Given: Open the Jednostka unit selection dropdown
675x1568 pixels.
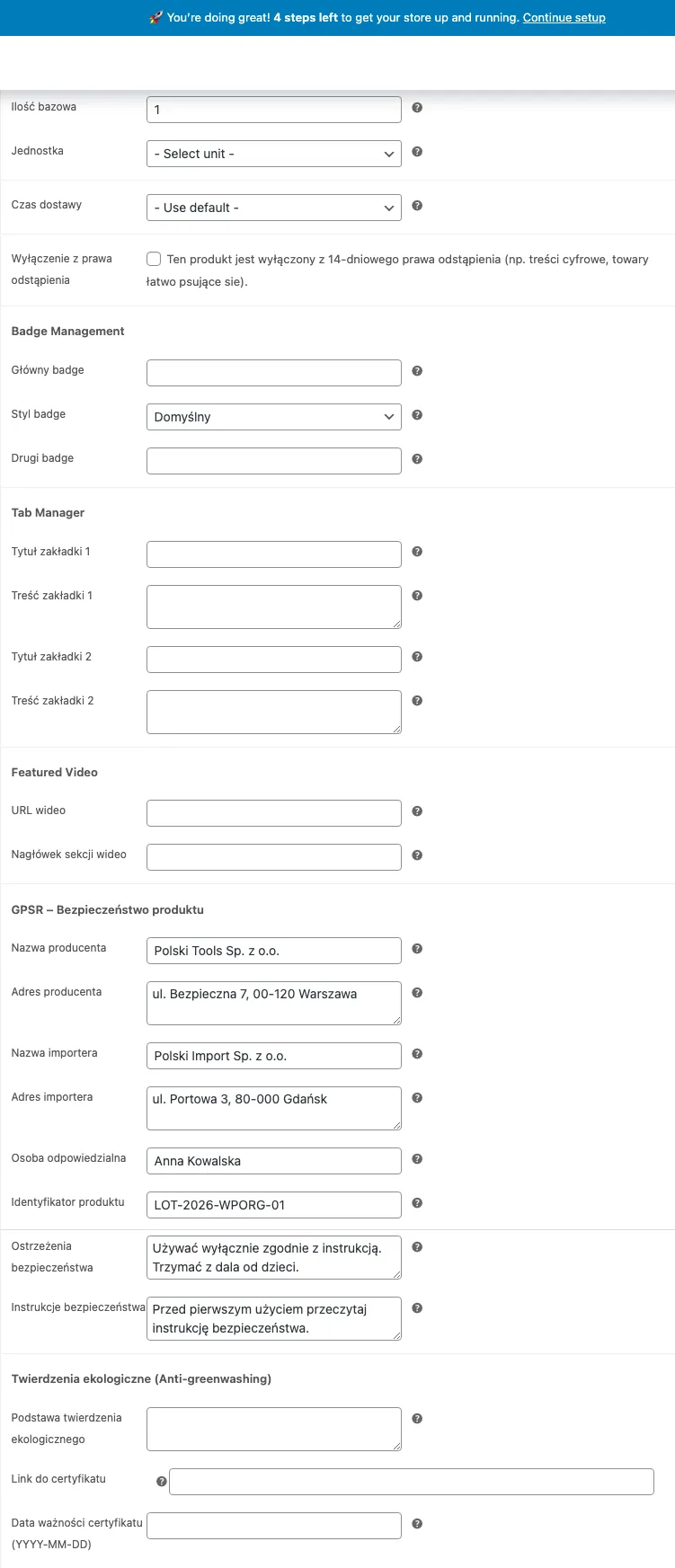Looking at the screenshot, I should click(x=273, y=153).
